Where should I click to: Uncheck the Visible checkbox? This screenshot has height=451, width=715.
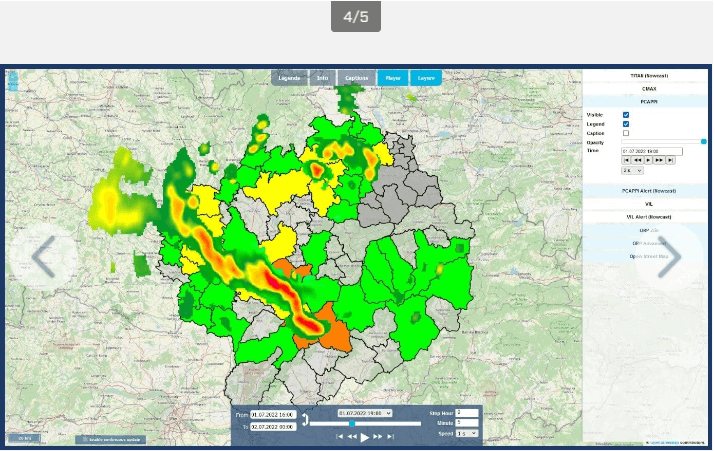(626, 115)
